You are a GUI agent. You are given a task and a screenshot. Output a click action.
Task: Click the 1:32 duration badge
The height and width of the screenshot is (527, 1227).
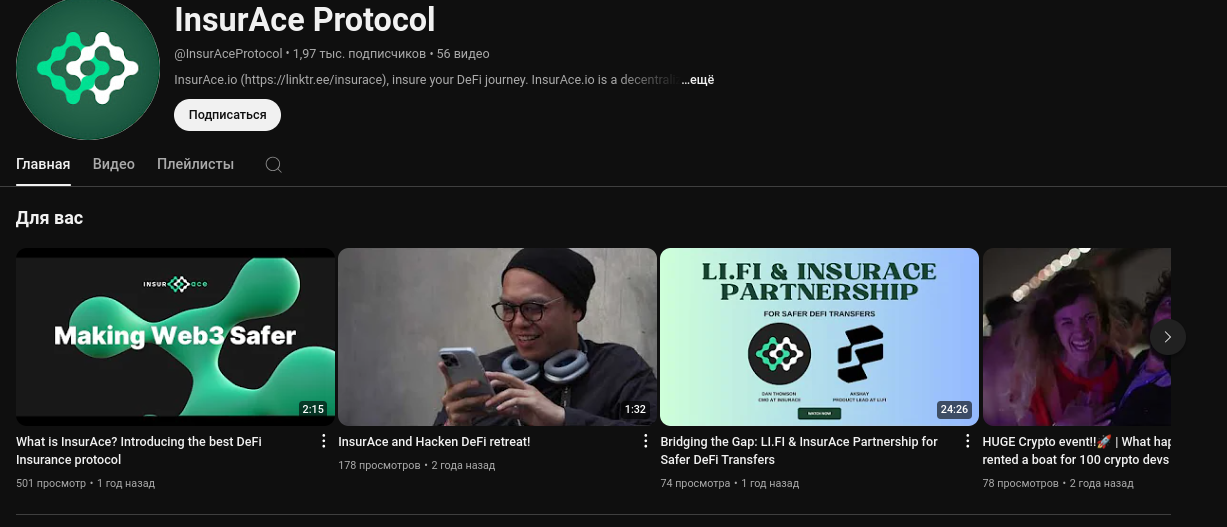[635, 409]
